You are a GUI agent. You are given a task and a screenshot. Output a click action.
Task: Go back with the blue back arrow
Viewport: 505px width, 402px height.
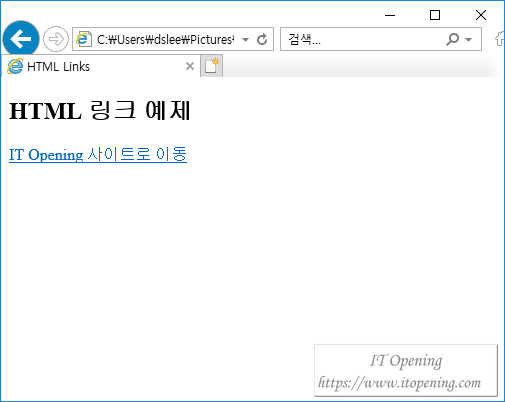(21, 39)
